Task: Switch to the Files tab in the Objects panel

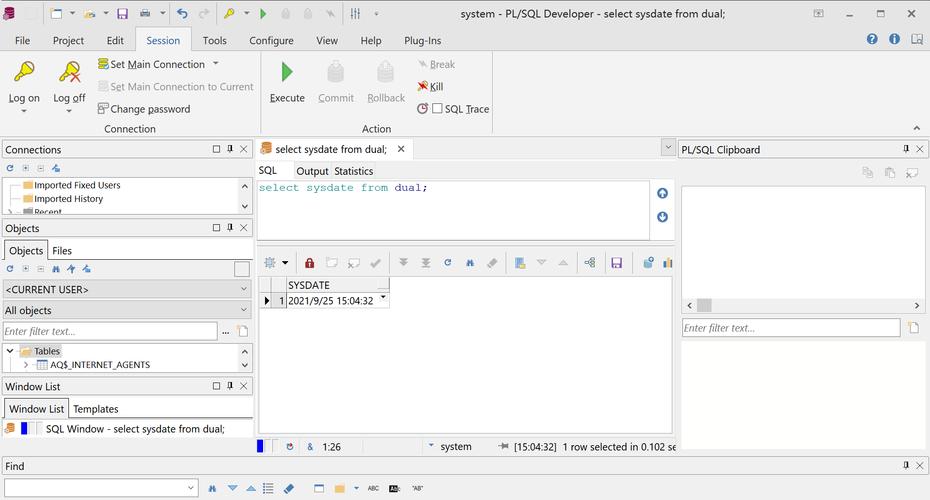Action: 62,250
